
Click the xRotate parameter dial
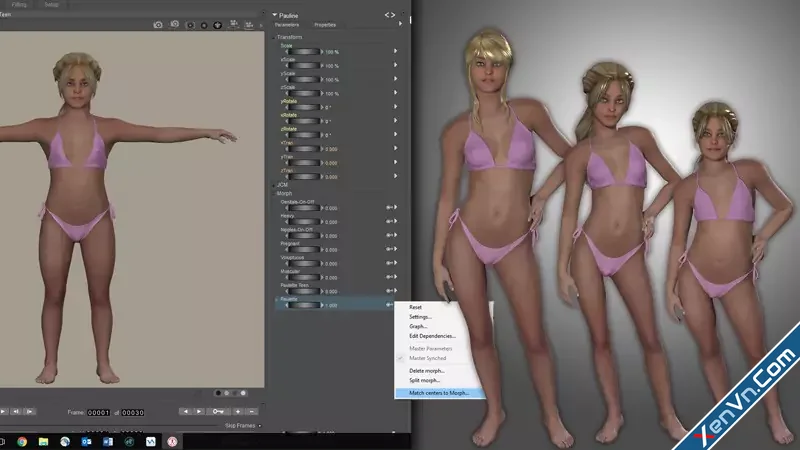[x=304, y=121]
